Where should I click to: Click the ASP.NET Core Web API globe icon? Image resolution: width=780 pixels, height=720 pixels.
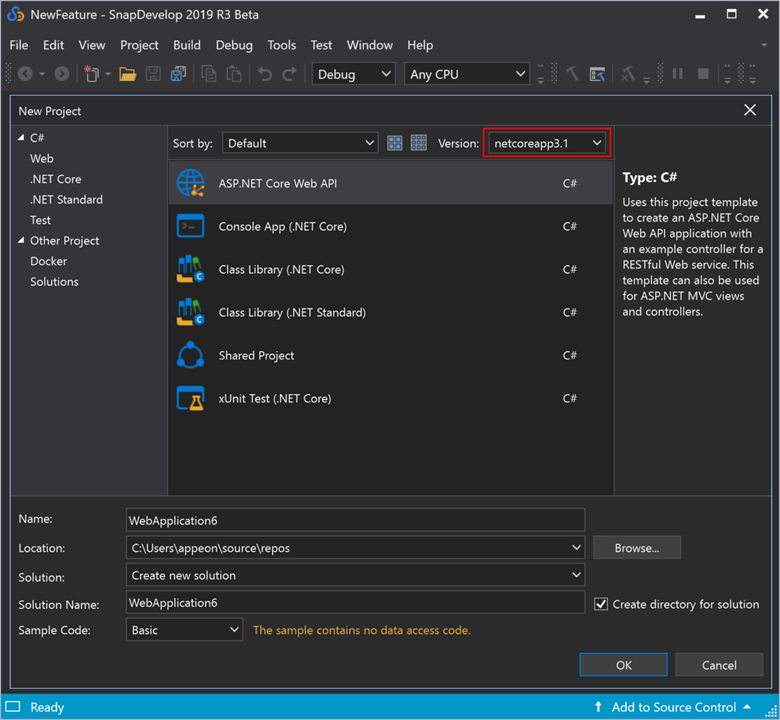pos(191,183)
